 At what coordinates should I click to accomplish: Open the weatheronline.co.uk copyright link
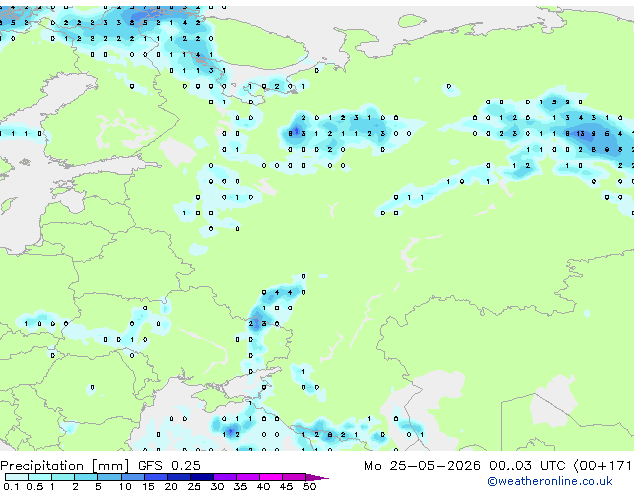click(x=550, y=481)
